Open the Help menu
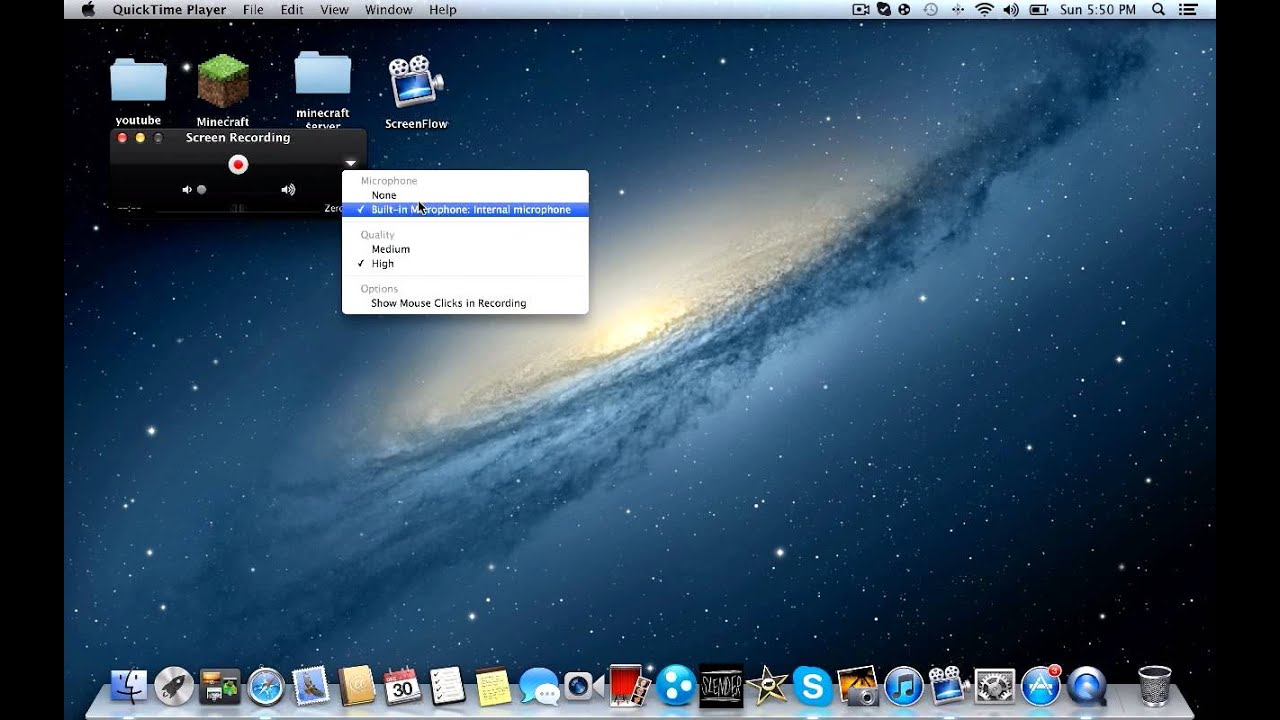The height and width of the screenshot is (720, 1280). 443,10
